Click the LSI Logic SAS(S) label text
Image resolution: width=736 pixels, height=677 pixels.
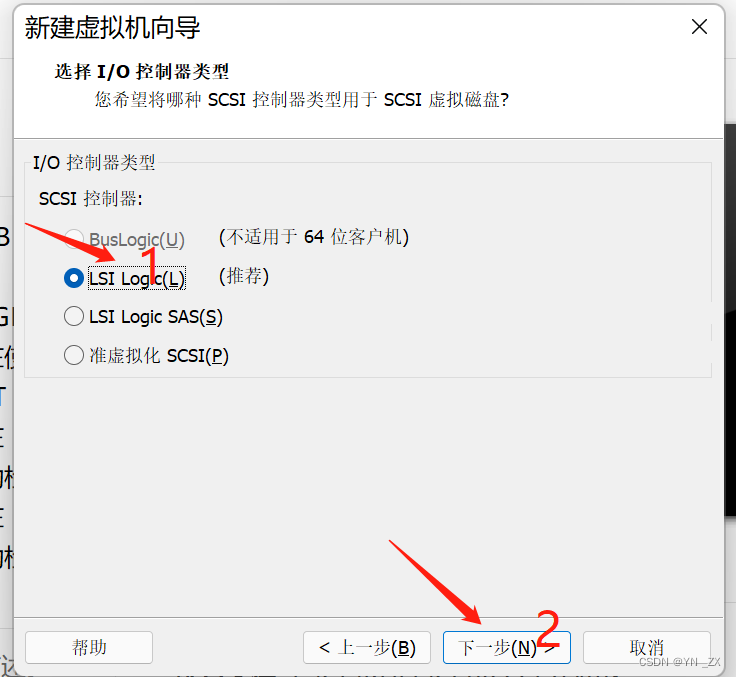(x=156, y=317)
